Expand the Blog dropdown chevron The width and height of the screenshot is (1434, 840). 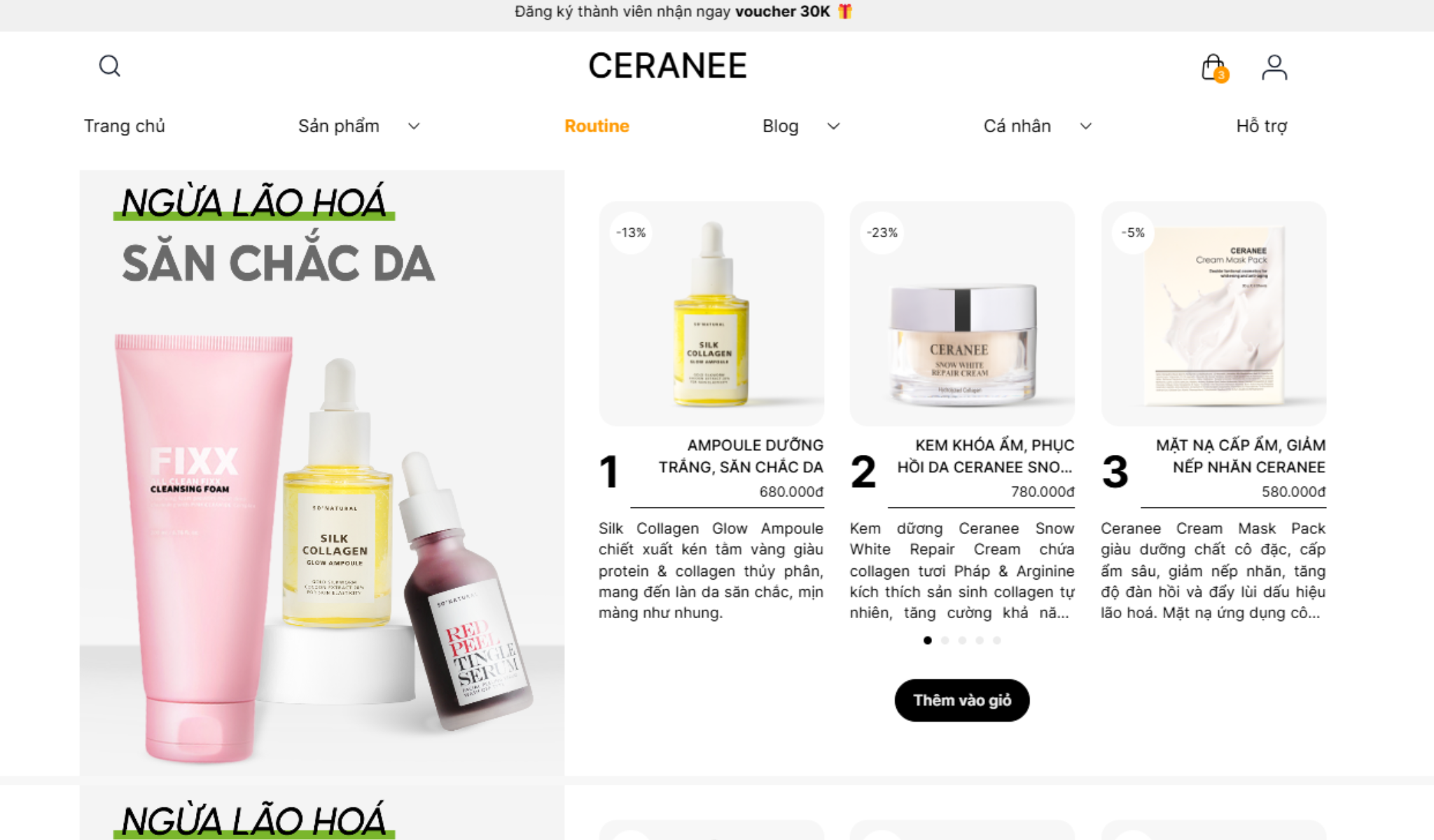pos(833,126)
